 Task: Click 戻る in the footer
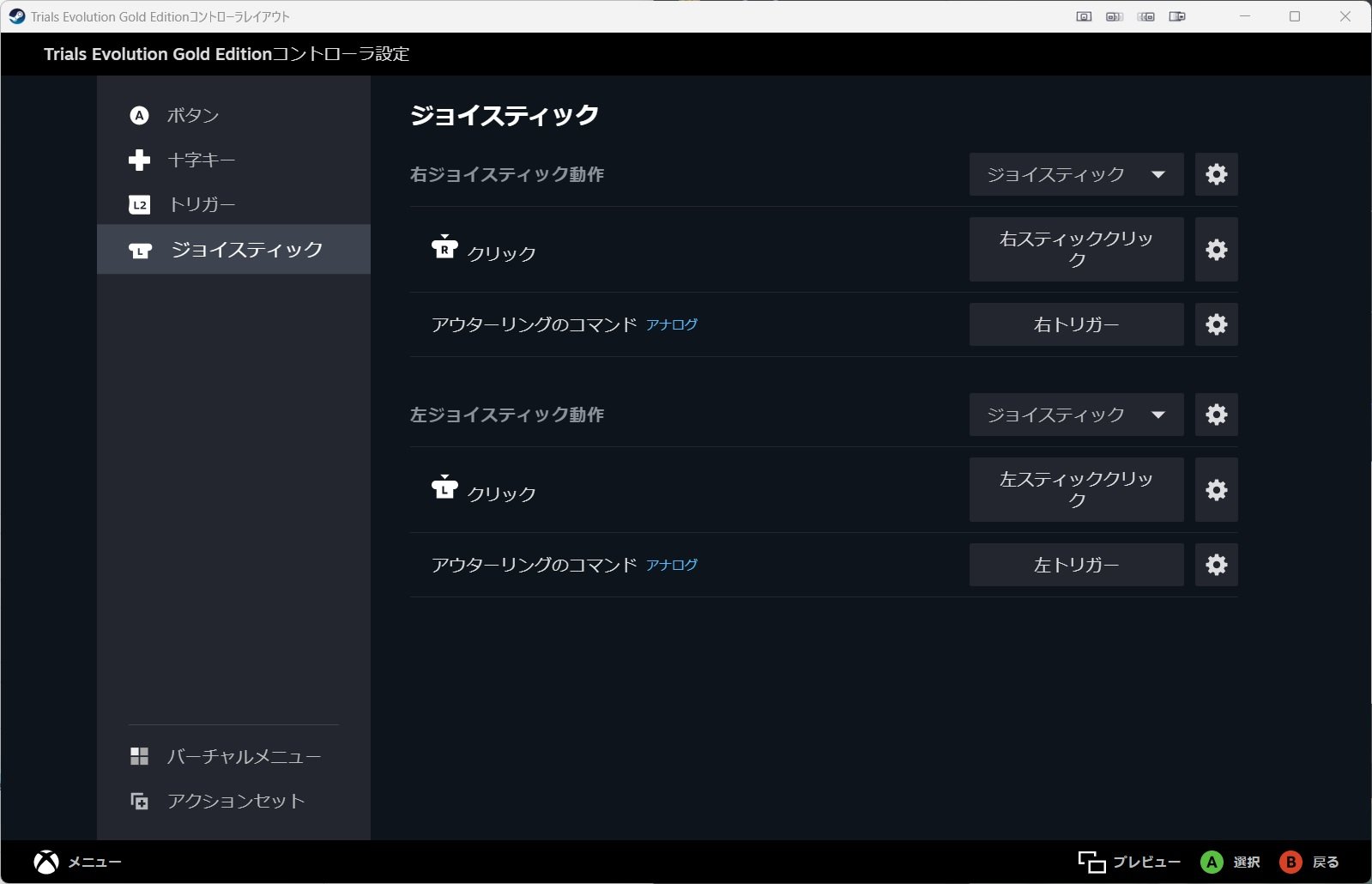pos(1326,862)
